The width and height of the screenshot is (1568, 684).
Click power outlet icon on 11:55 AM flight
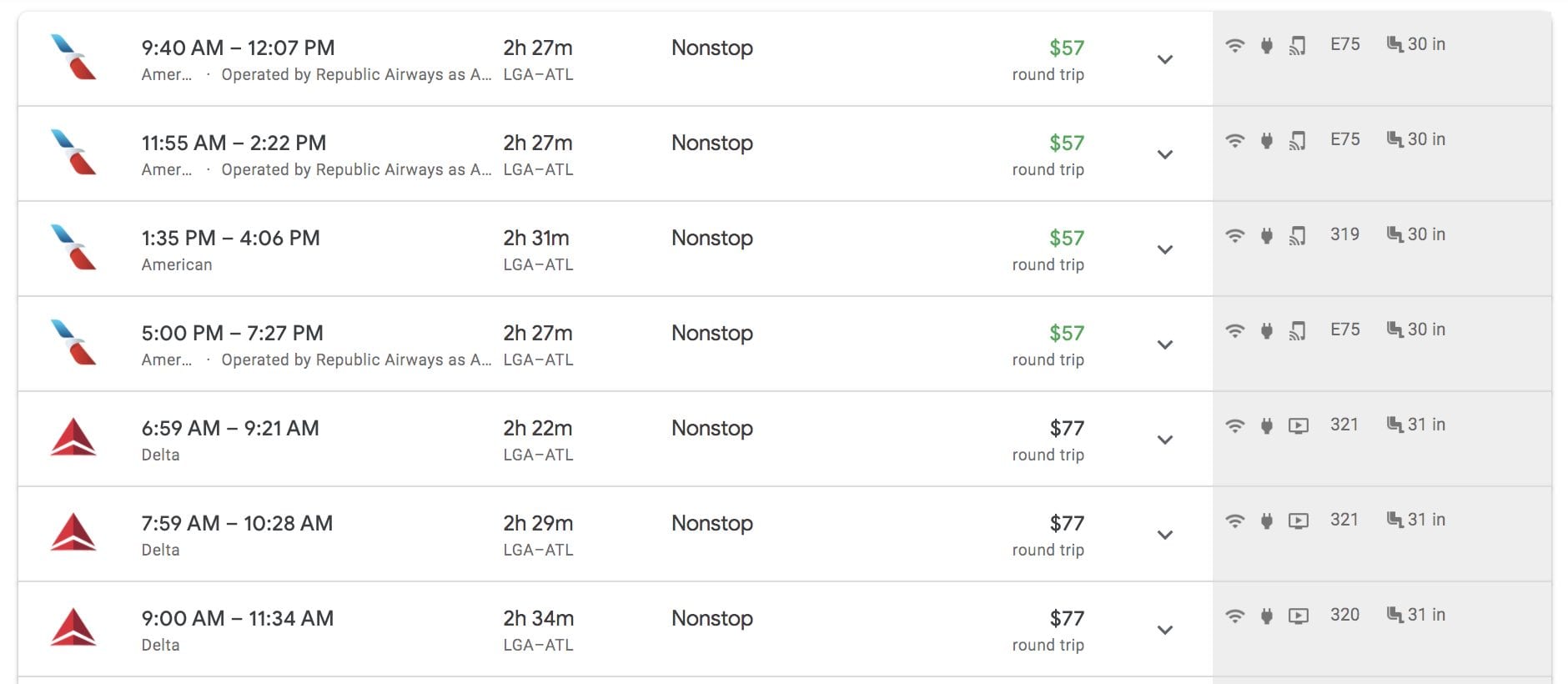click(1267, 140)
